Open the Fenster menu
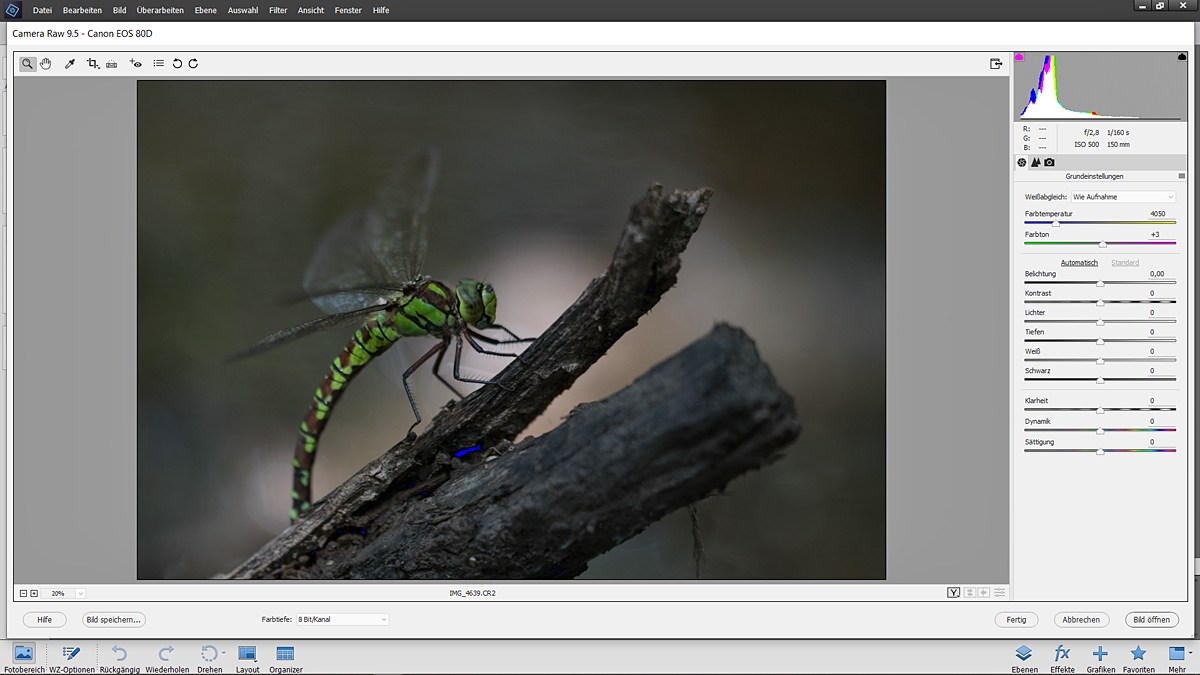The height and width of the screenshot is (675, 1200). [349, 10]
